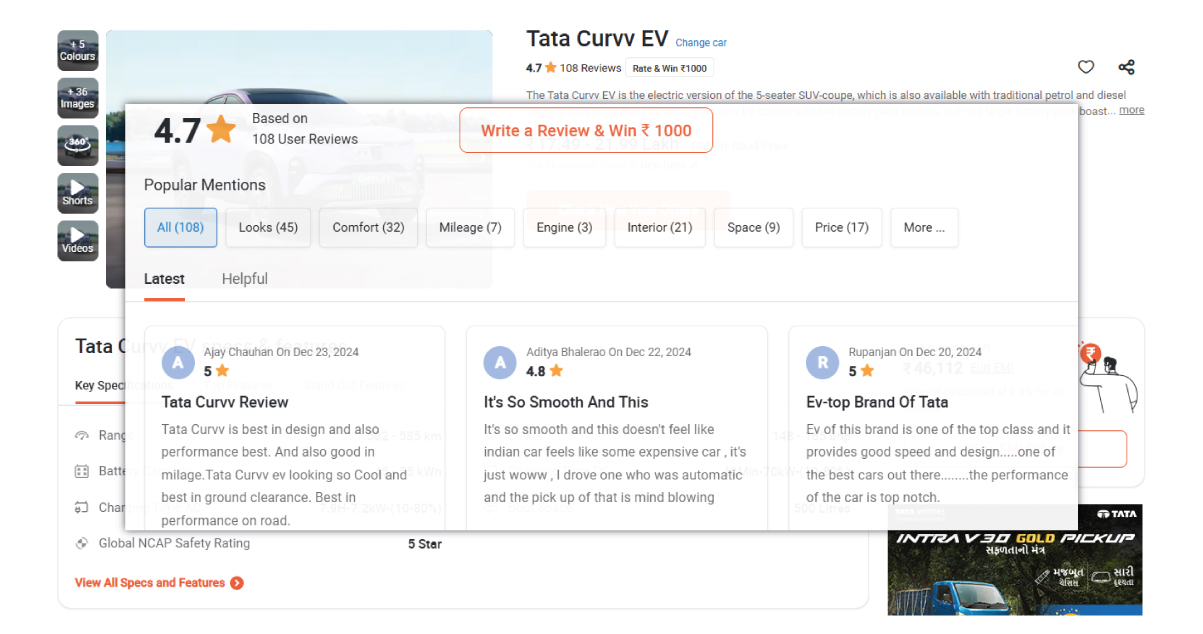Select the All (108) mention filter
Viewport: 1203px width, 634px height.
tap(181, 227)
